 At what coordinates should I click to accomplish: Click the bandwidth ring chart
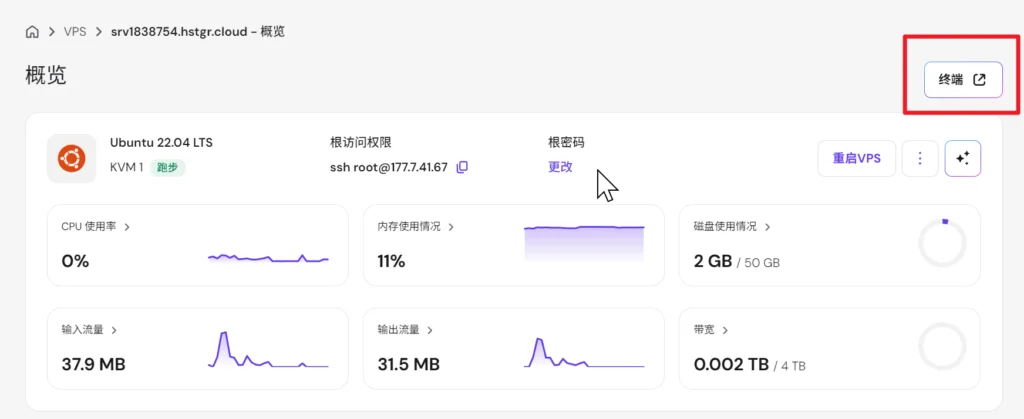[942, 346]
